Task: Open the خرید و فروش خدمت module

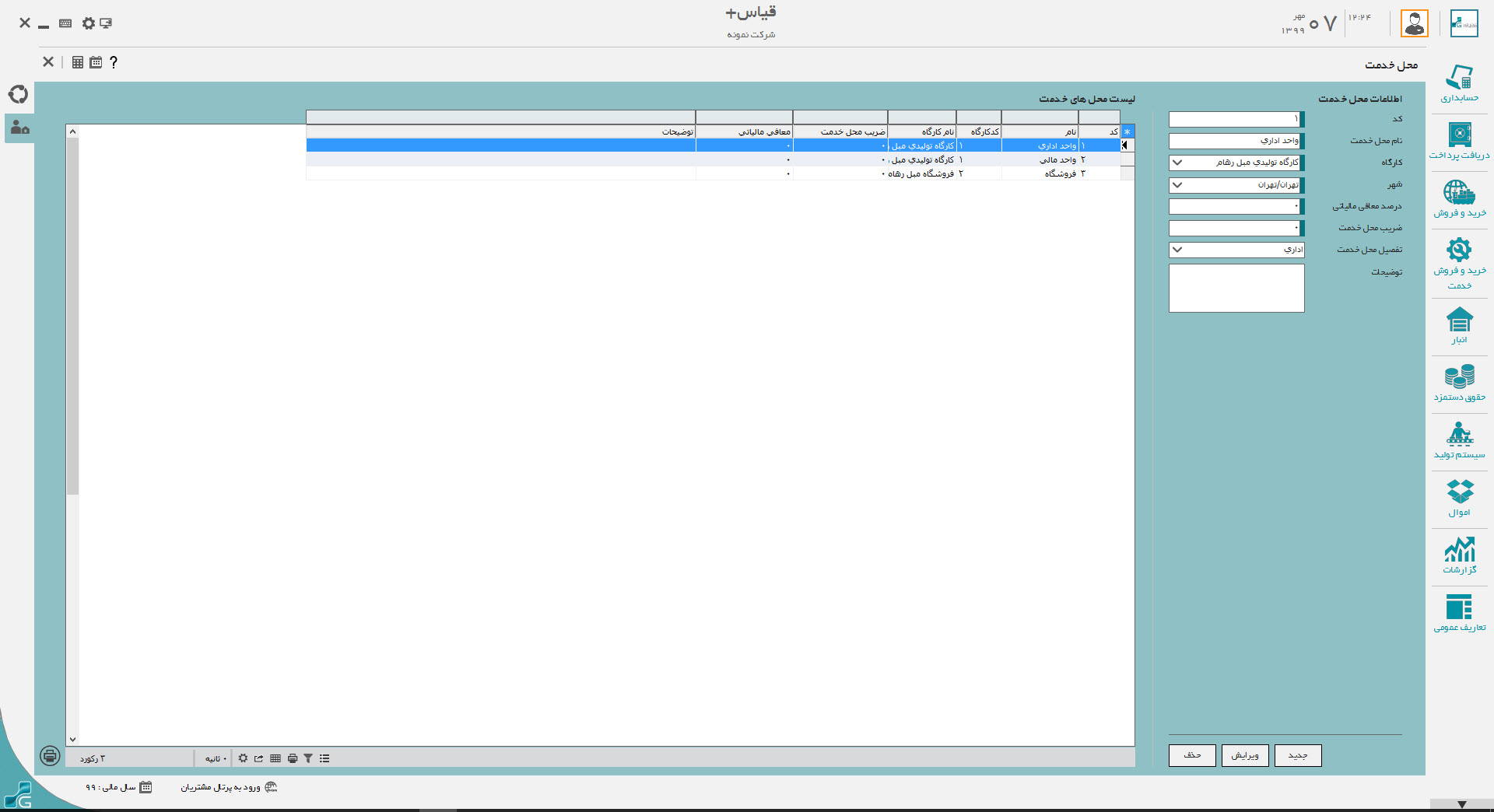Action: [x=1459, y=263]
